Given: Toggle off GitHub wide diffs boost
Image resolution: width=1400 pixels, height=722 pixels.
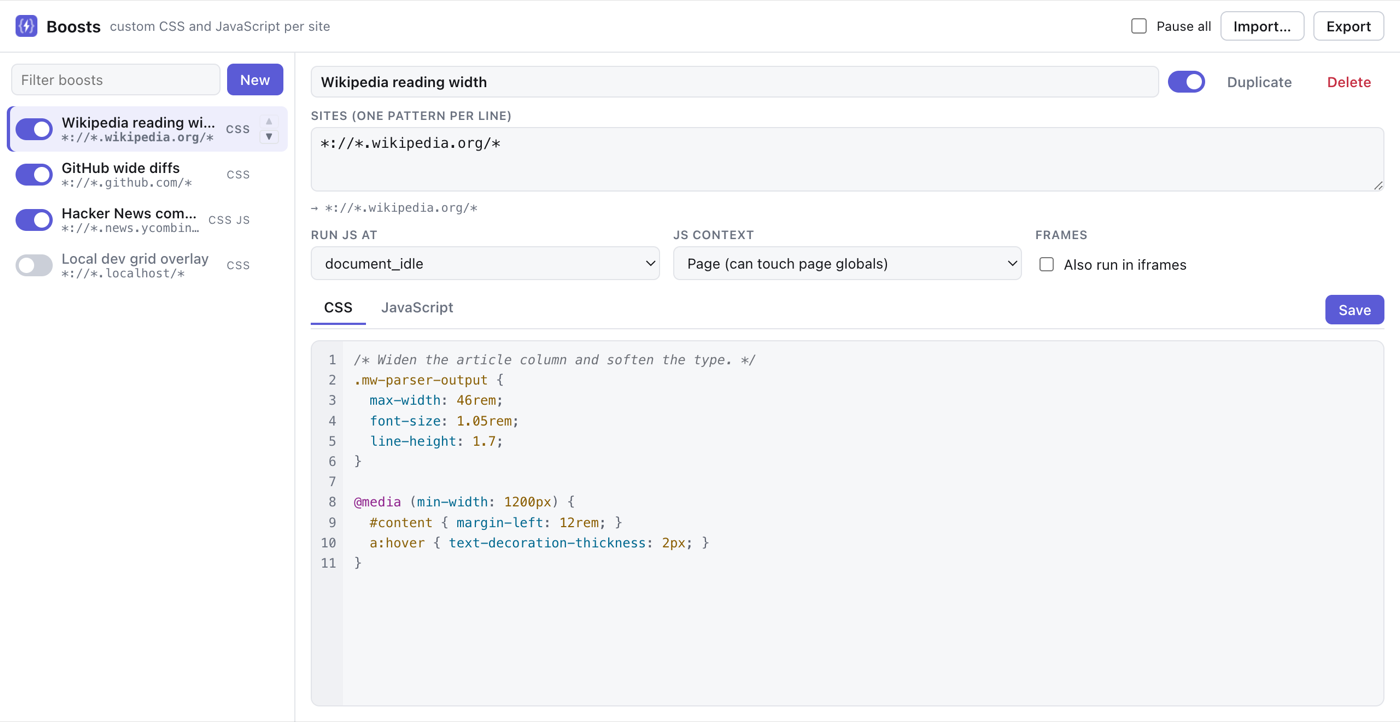Looking at the screenshot, I should 34,174.
